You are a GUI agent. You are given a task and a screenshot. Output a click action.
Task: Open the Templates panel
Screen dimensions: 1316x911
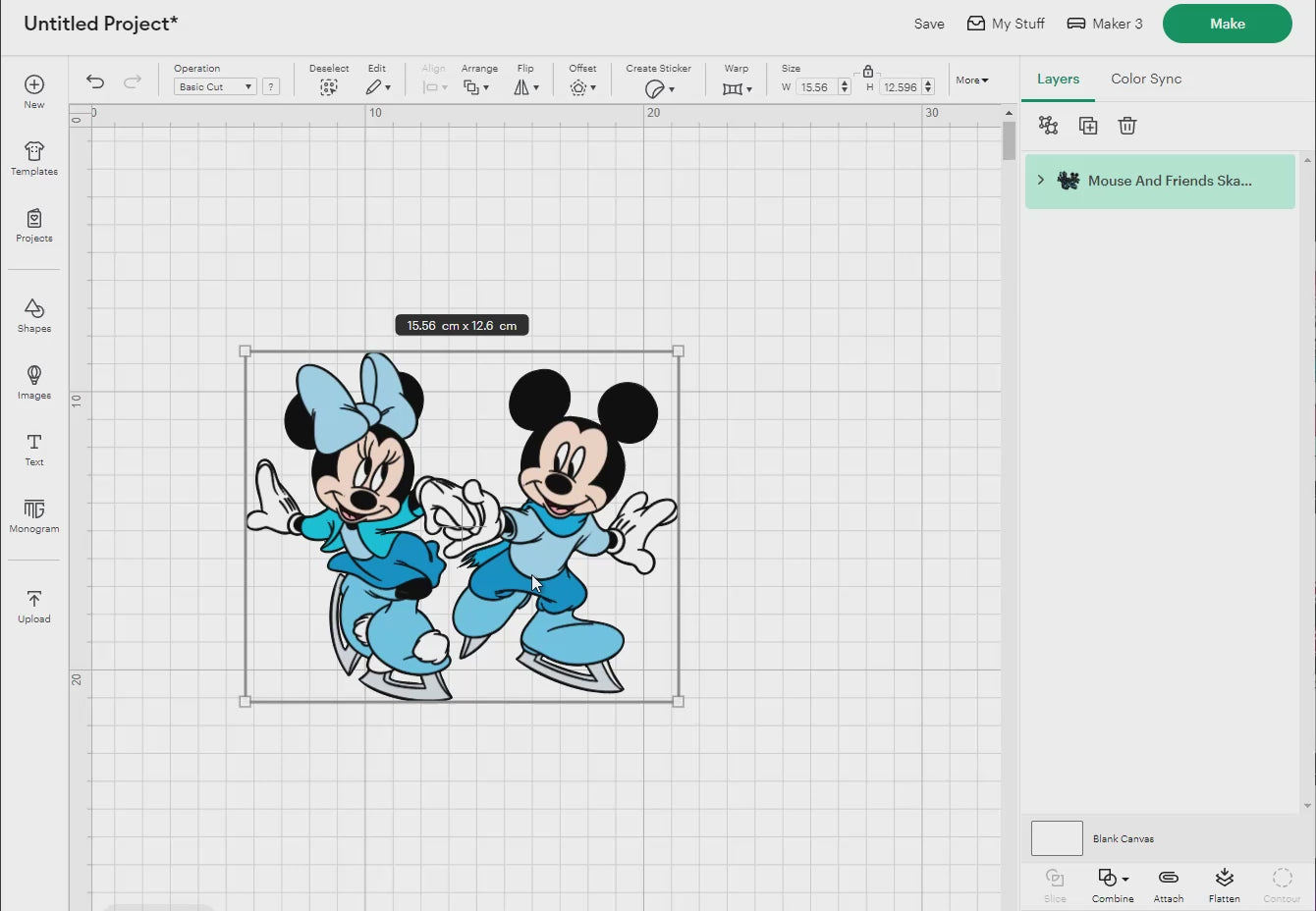pos(34,158)
